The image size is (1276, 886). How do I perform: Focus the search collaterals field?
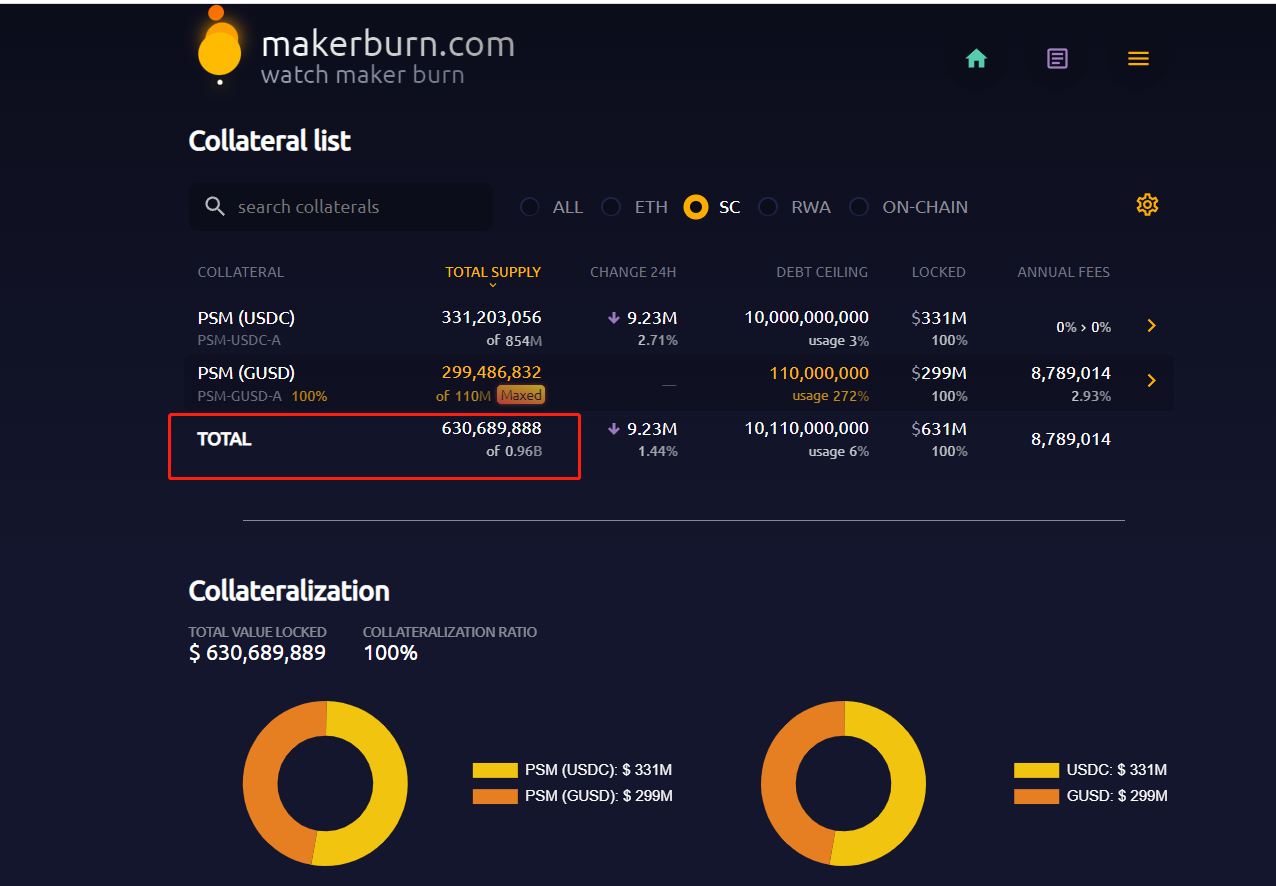pos(340,207)
